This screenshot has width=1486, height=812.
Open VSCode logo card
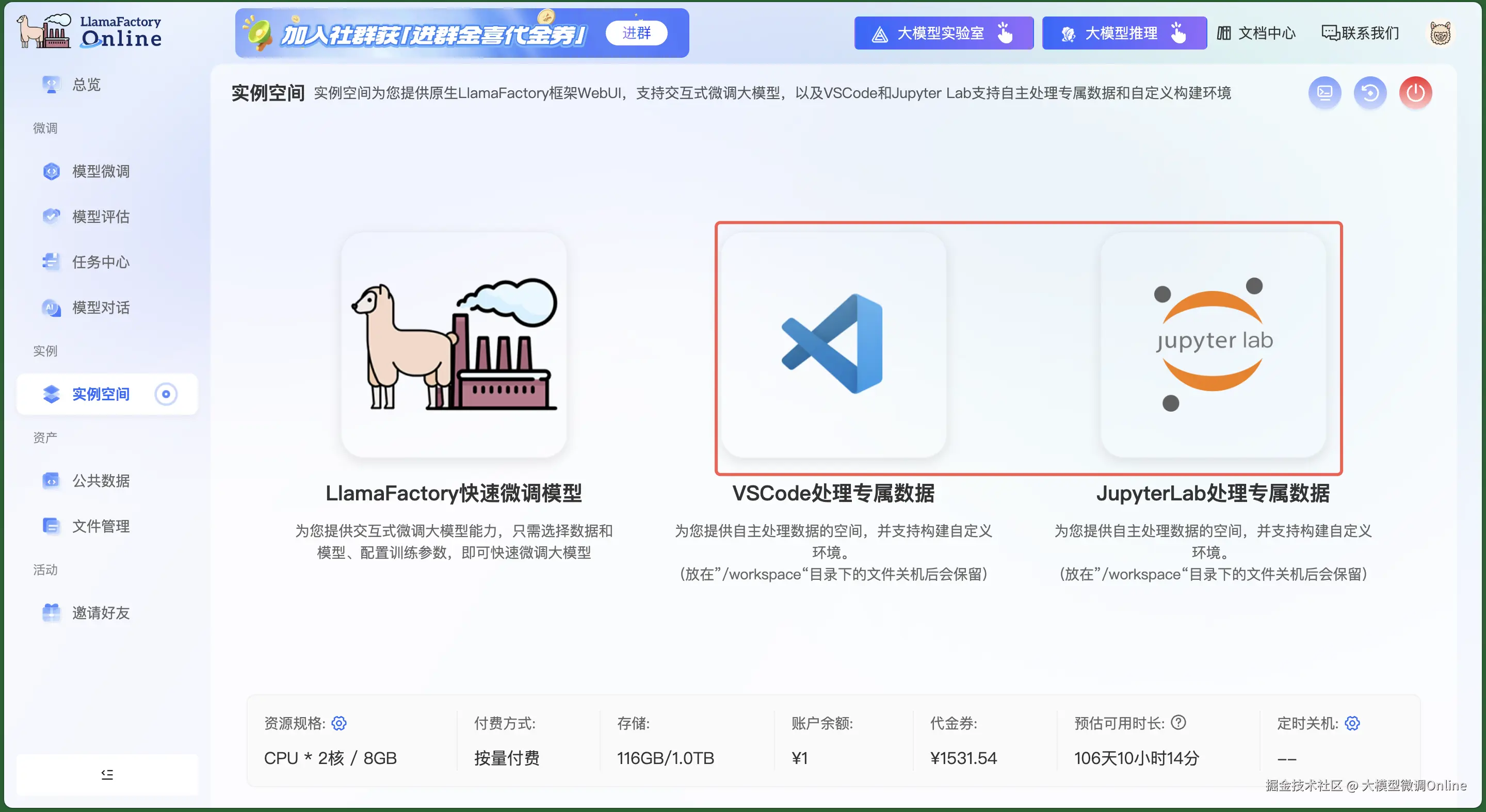833,344
